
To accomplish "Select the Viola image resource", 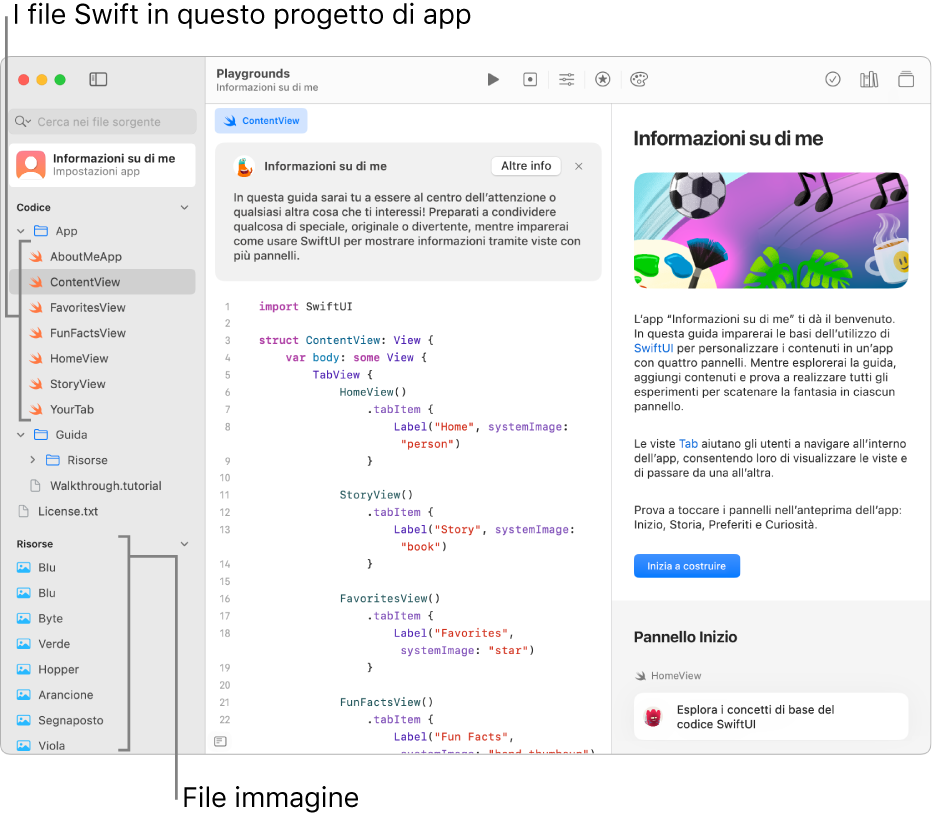I will tap(102, 745).
